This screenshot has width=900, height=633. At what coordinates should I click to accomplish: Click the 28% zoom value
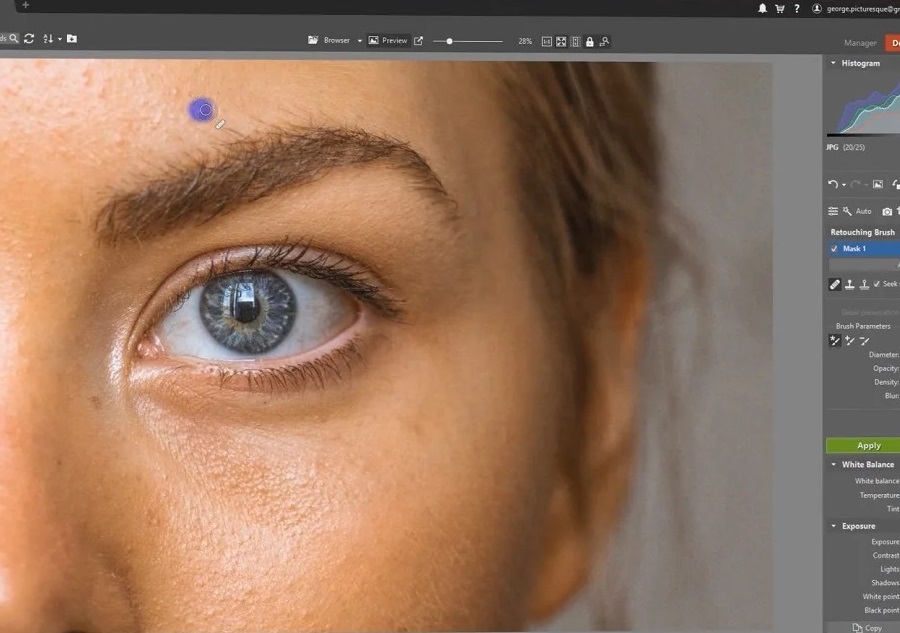525,41
